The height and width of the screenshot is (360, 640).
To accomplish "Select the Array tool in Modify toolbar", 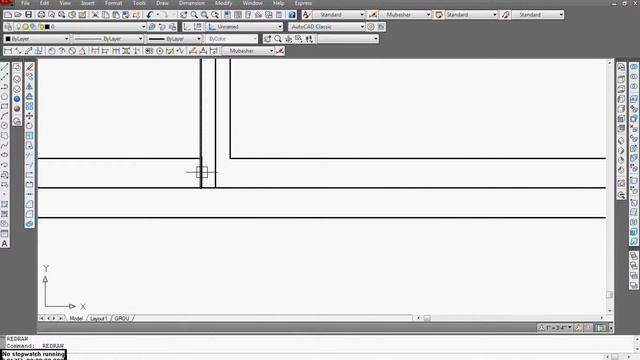I will [x=29, y=106].
